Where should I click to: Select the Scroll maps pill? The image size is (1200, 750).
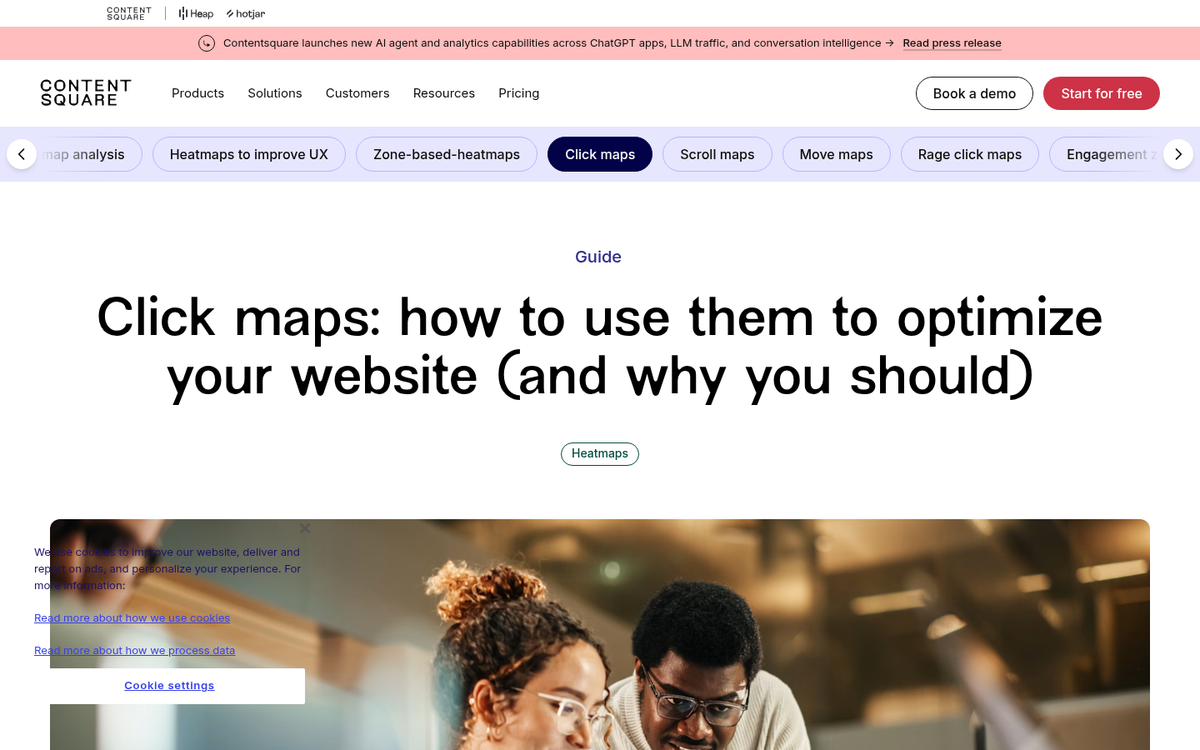pos(717,154)
